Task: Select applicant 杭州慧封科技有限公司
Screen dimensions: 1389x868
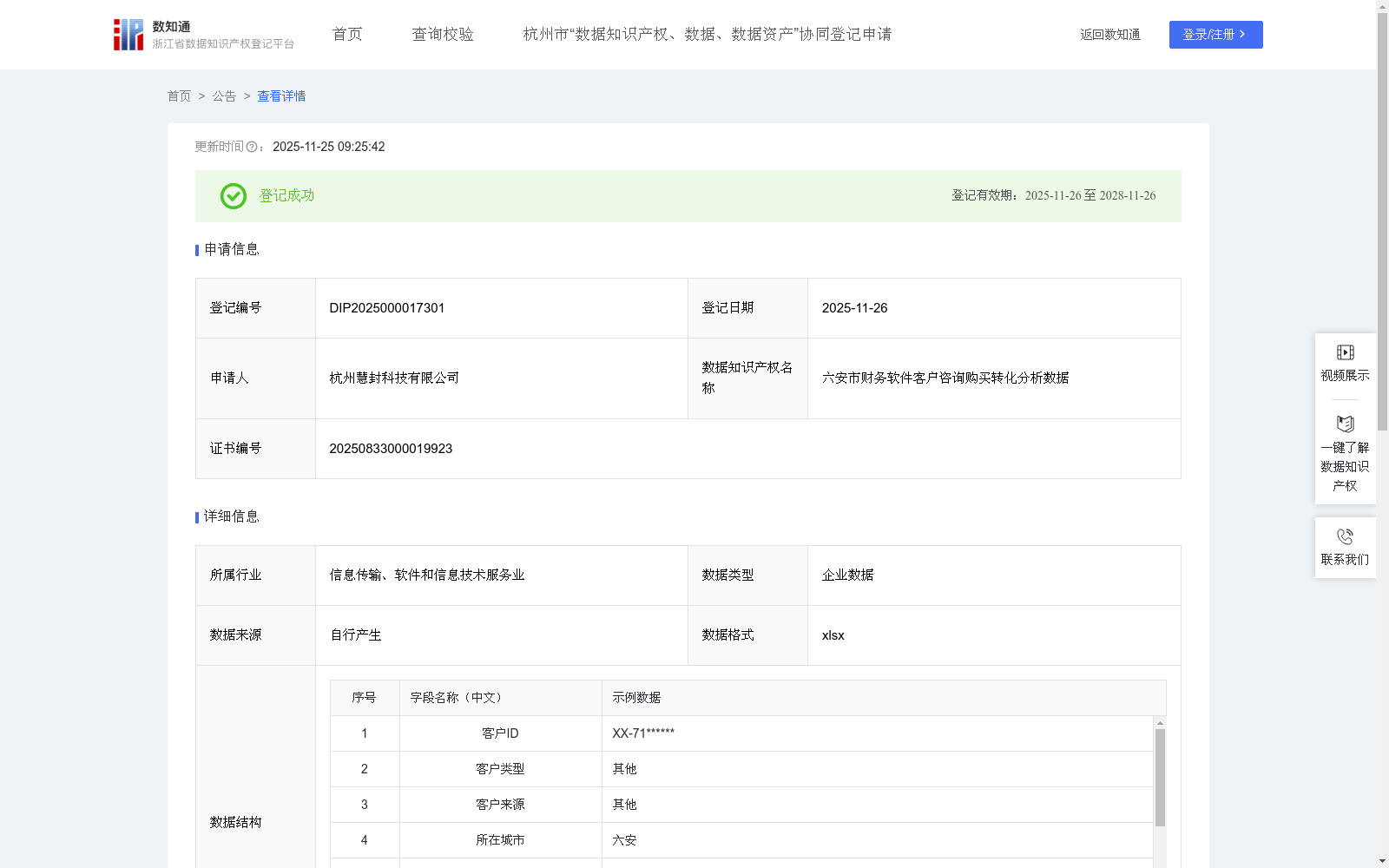Action: pos(394,378)
